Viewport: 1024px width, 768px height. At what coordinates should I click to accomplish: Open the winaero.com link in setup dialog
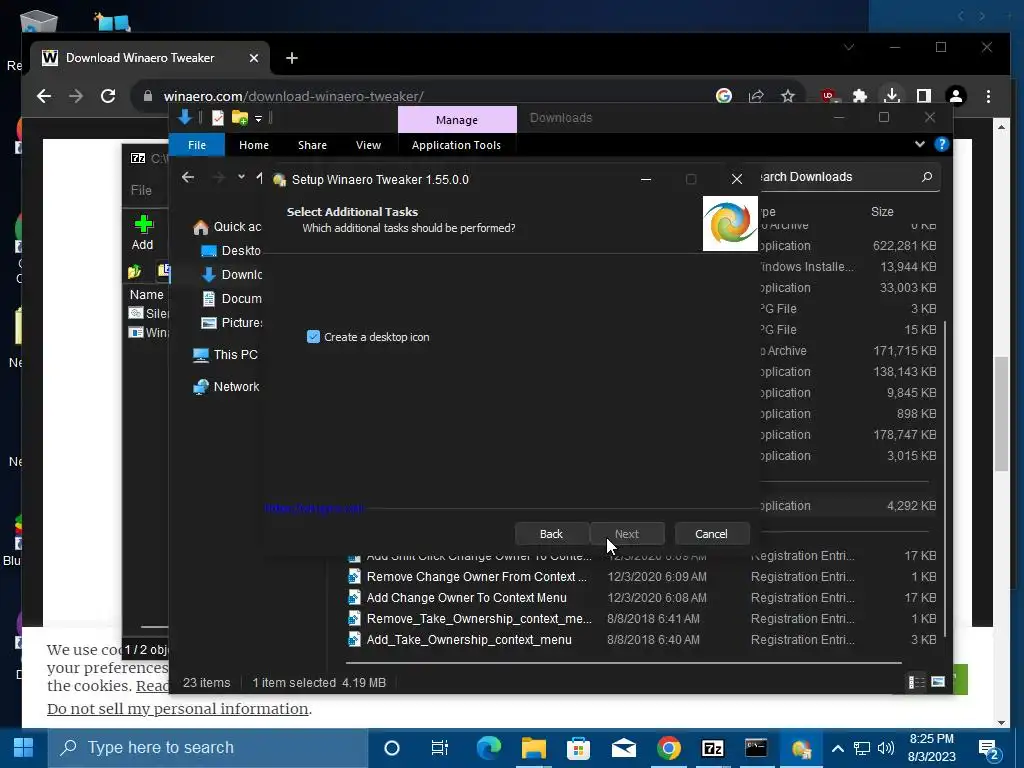pyautogui.click(x=313, y=508)
